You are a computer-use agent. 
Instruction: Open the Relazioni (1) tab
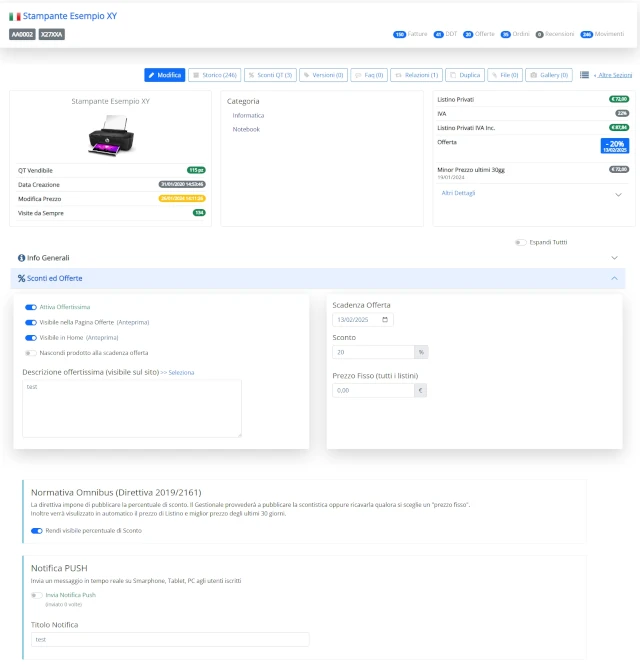[417, 75]
